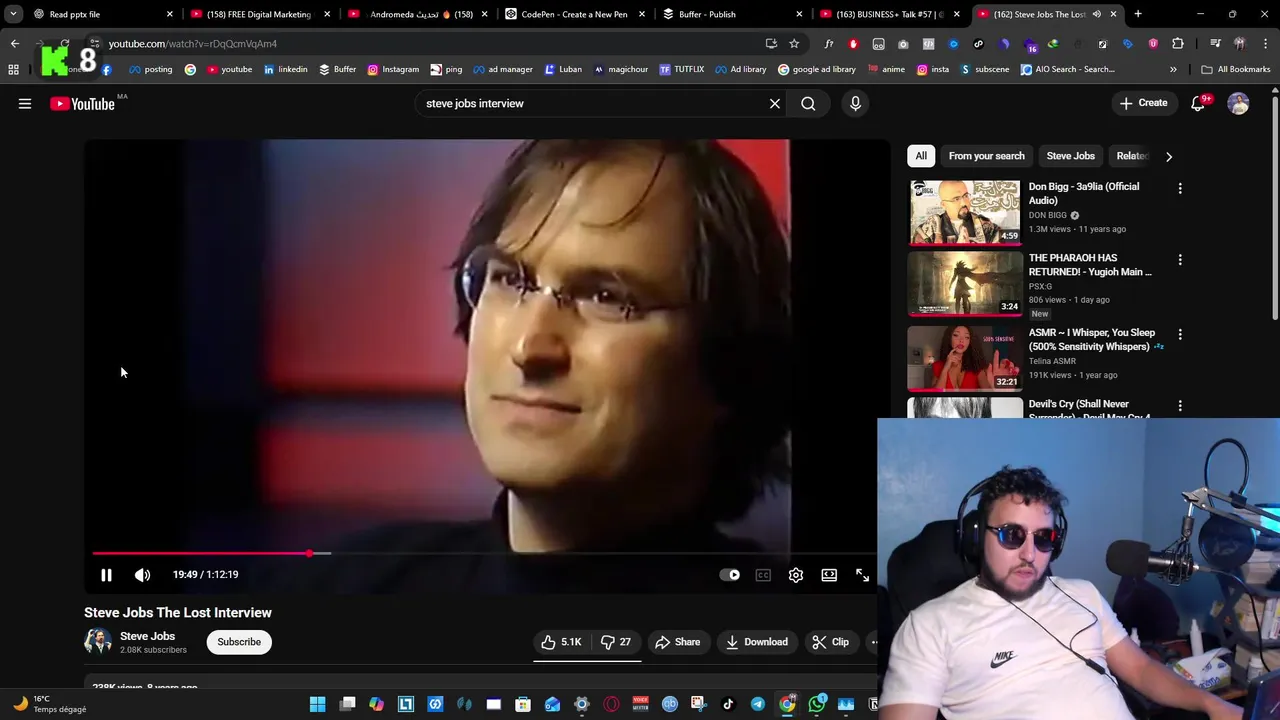Open the YouTube hamburger guide menu
The image size is (1280, 720).
pos(25,103)
